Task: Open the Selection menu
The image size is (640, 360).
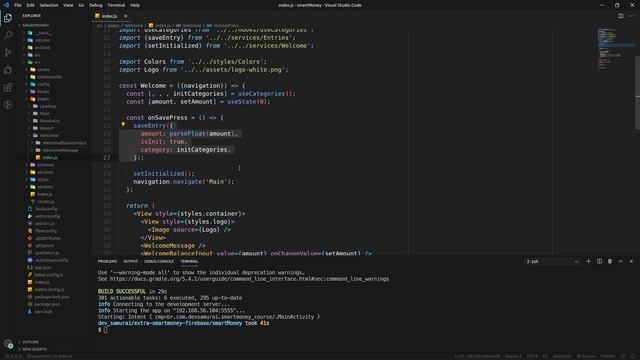Action: coord(49,5)
